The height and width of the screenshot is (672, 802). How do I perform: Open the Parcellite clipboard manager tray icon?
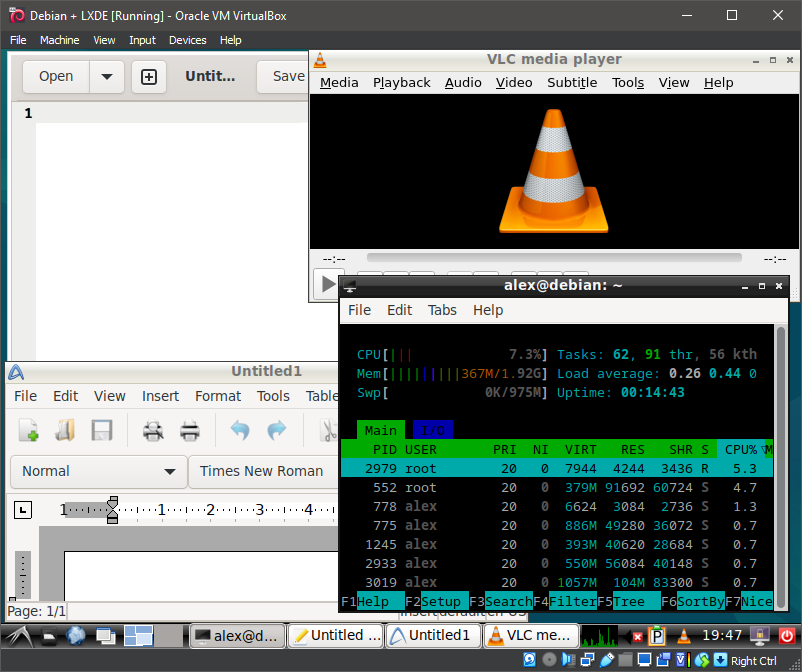point(657,635)
